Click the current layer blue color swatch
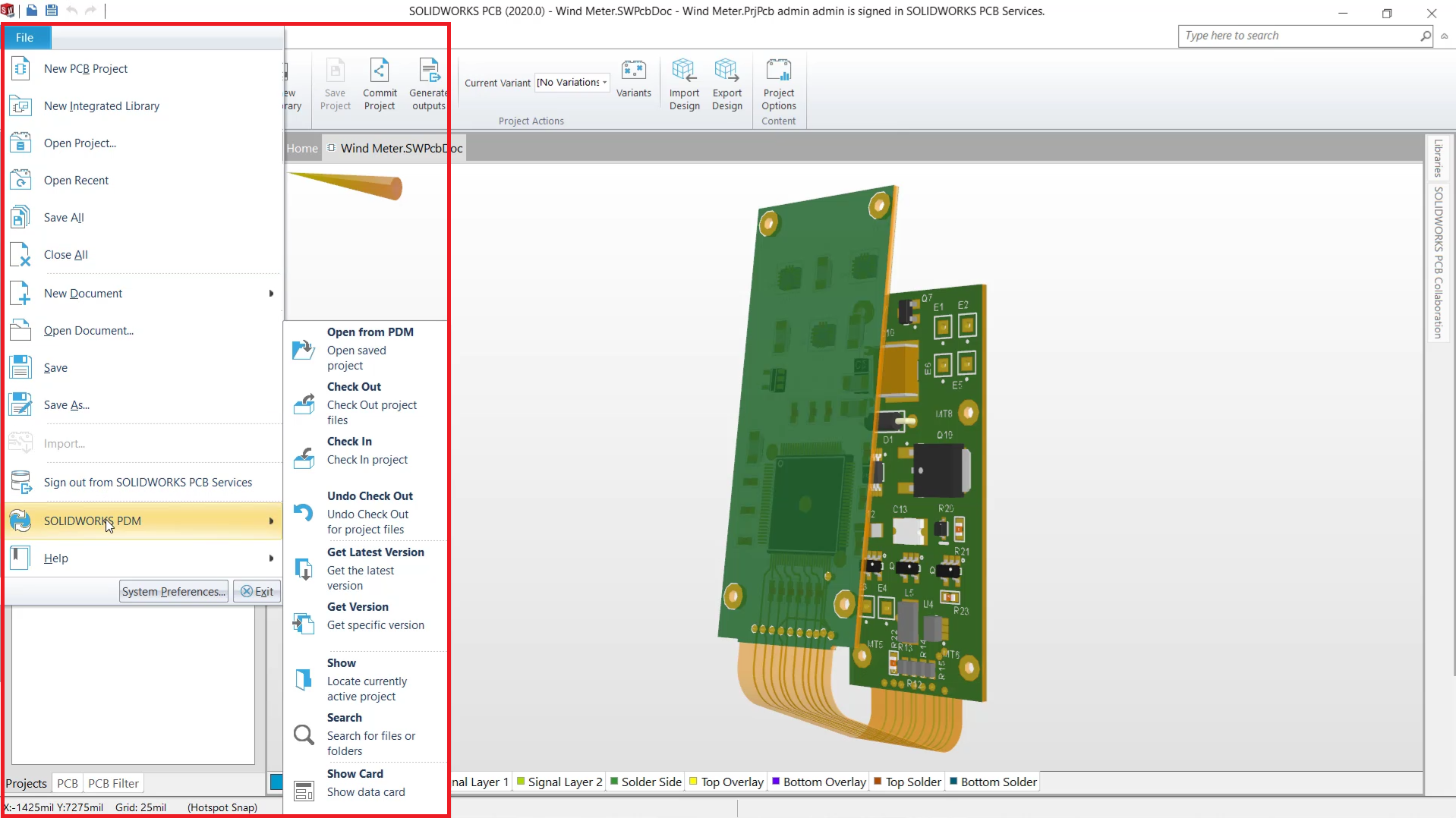Image resolution: width=1456 pixels, height=818 pixels. coord(276,782)
